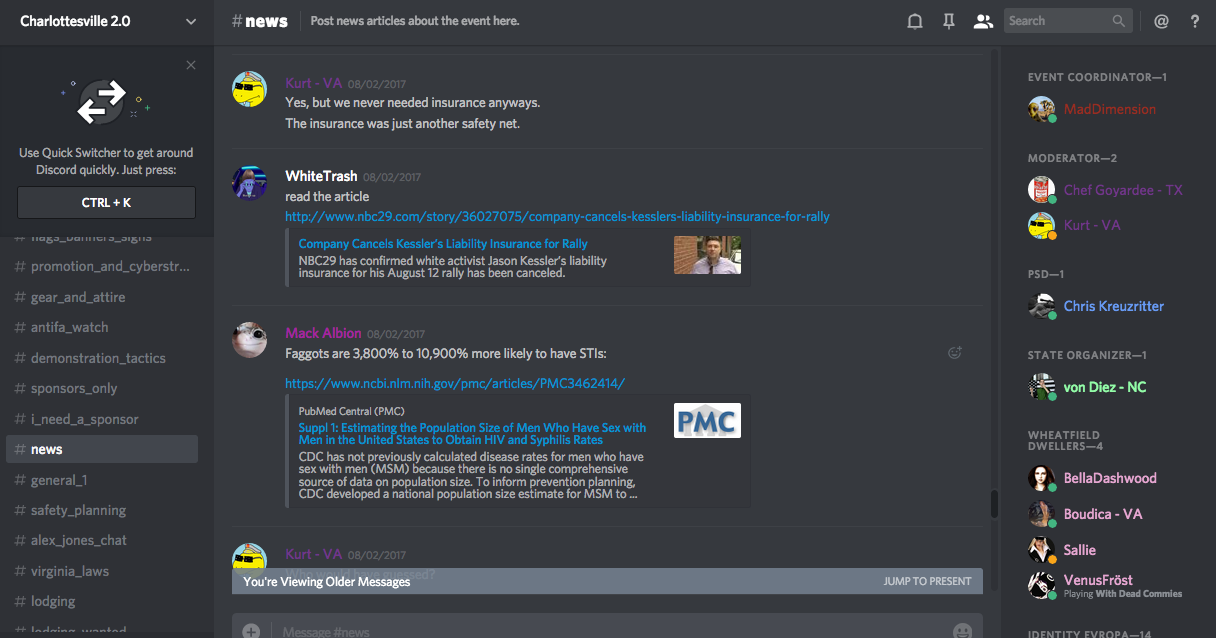Open the emoji picker in message box
1216x638 pixels.
pos(962,631)
